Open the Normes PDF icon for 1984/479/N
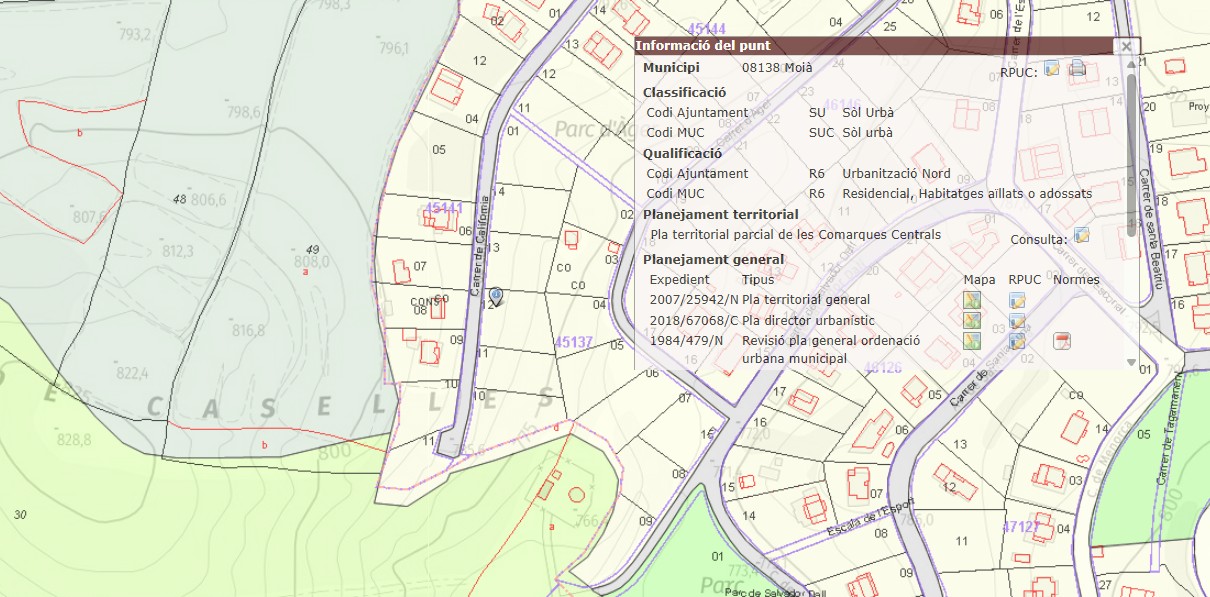The image size is (1210, 597). [x=1062, y=341]
